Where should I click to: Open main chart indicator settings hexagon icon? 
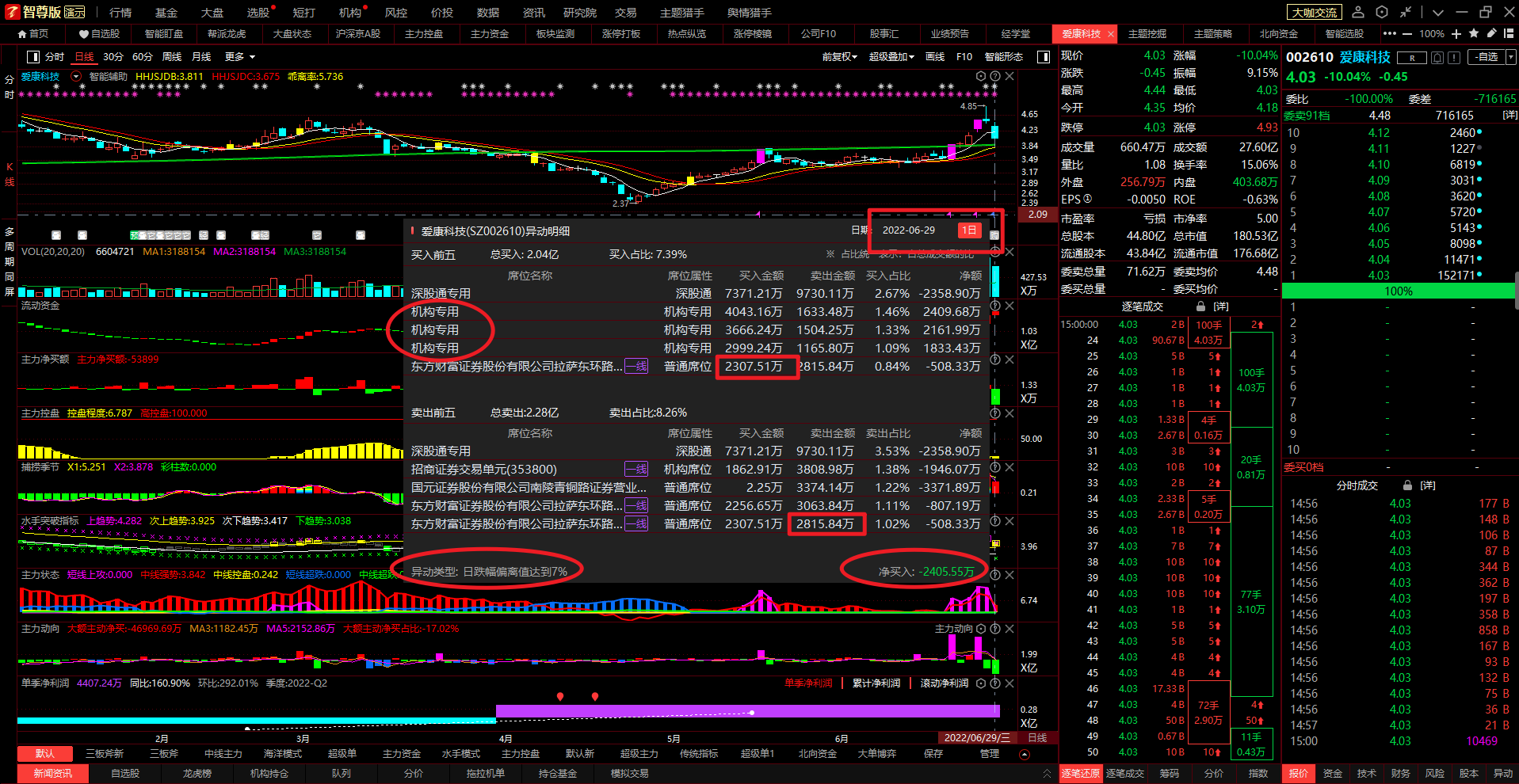coord(981,76)
